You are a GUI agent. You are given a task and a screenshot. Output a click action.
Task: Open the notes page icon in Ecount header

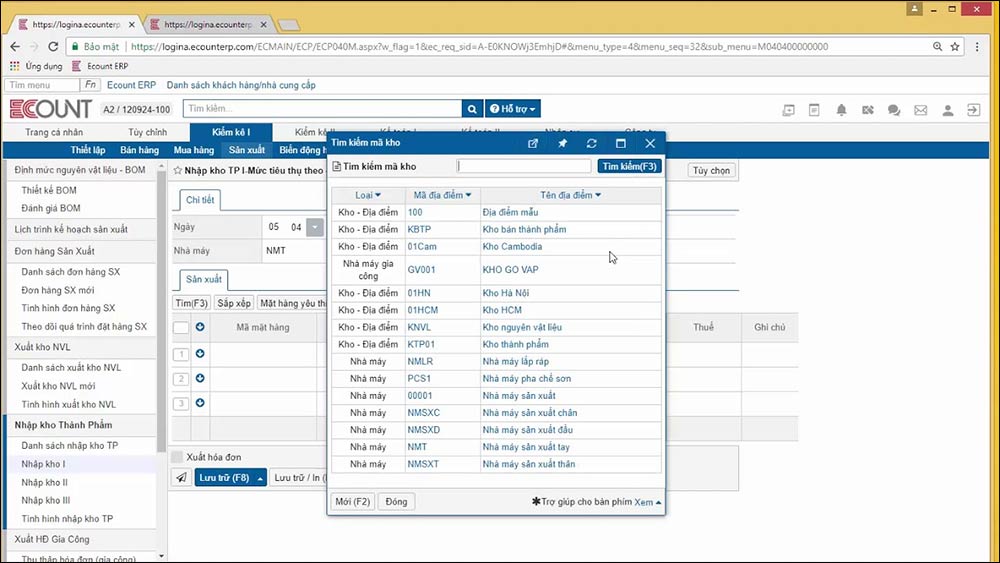(814, 110)
